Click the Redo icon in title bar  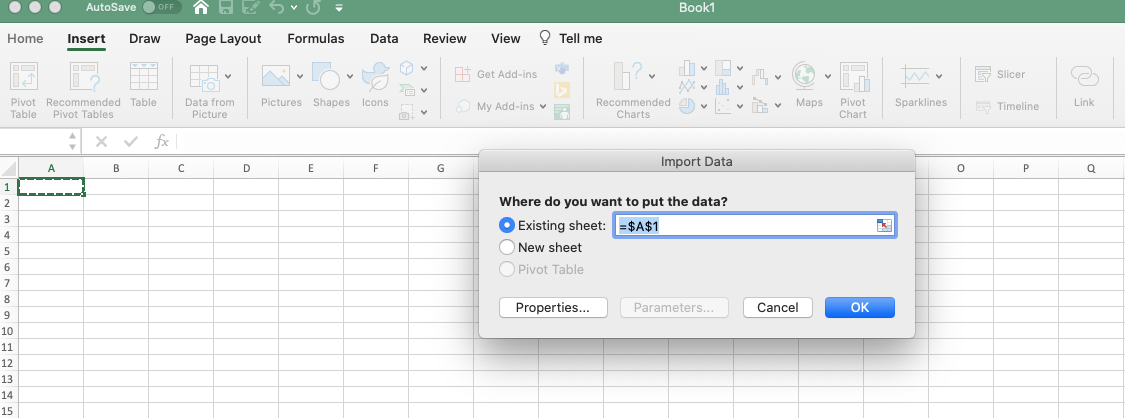coord(313,8)
